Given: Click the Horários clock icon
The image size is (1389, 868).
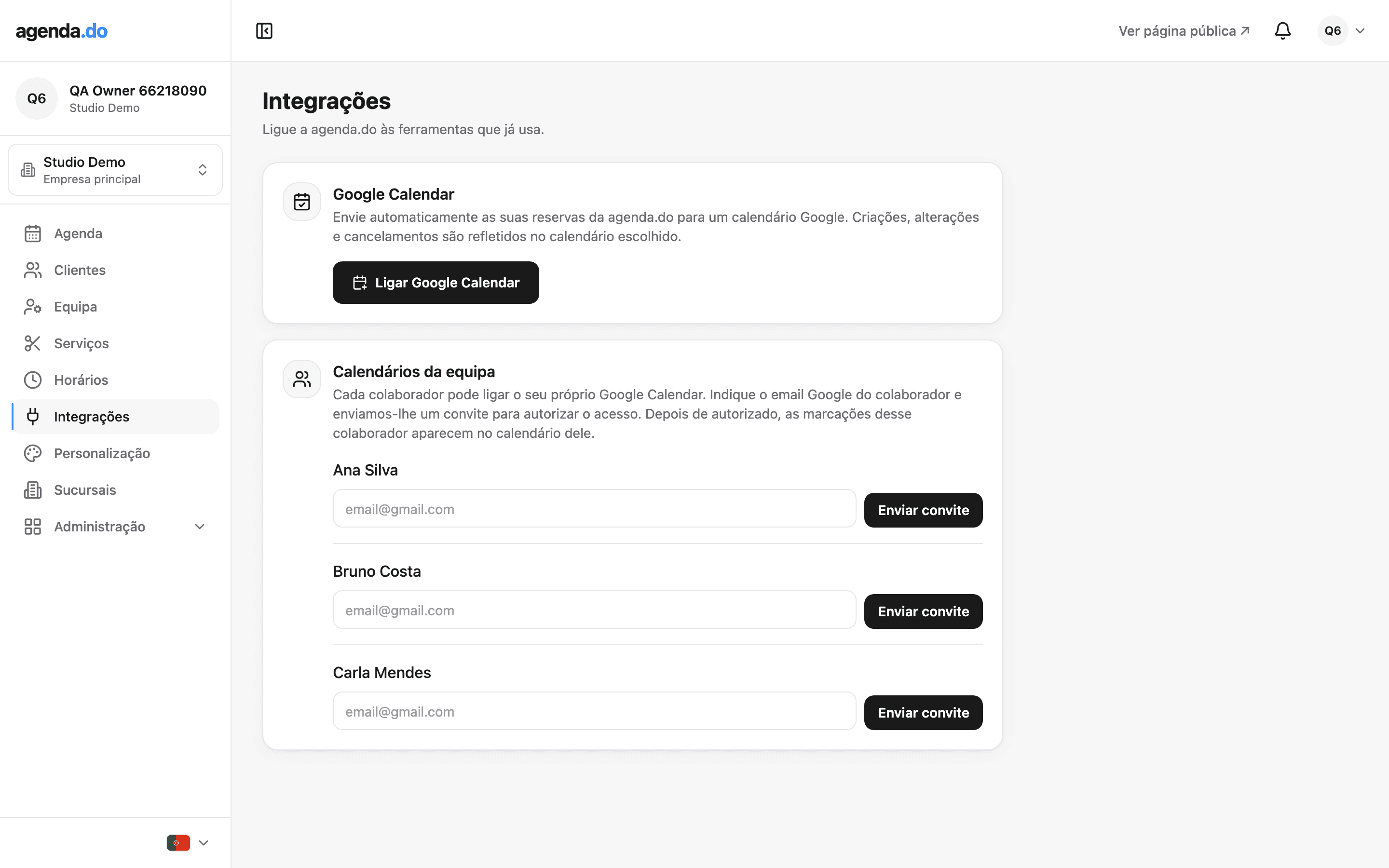Looking at the screenshot, I should click(33, 380).
